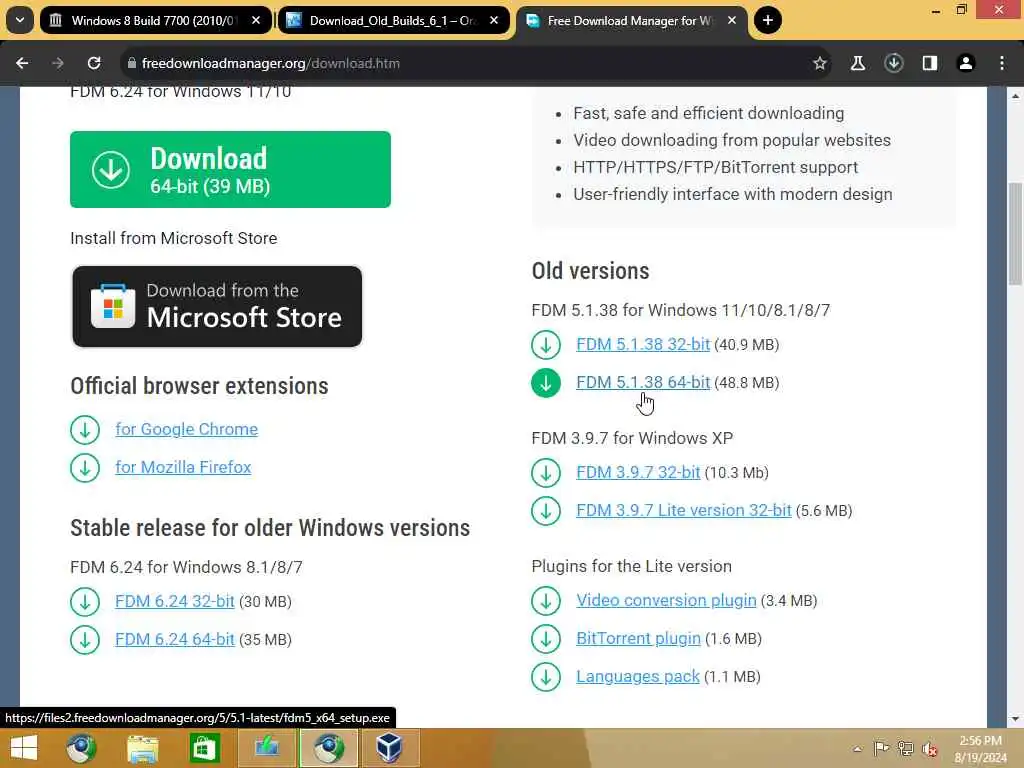1024x768 pixels.
Task: Toggle the browser side panel
Action: (x=930, y=63)
